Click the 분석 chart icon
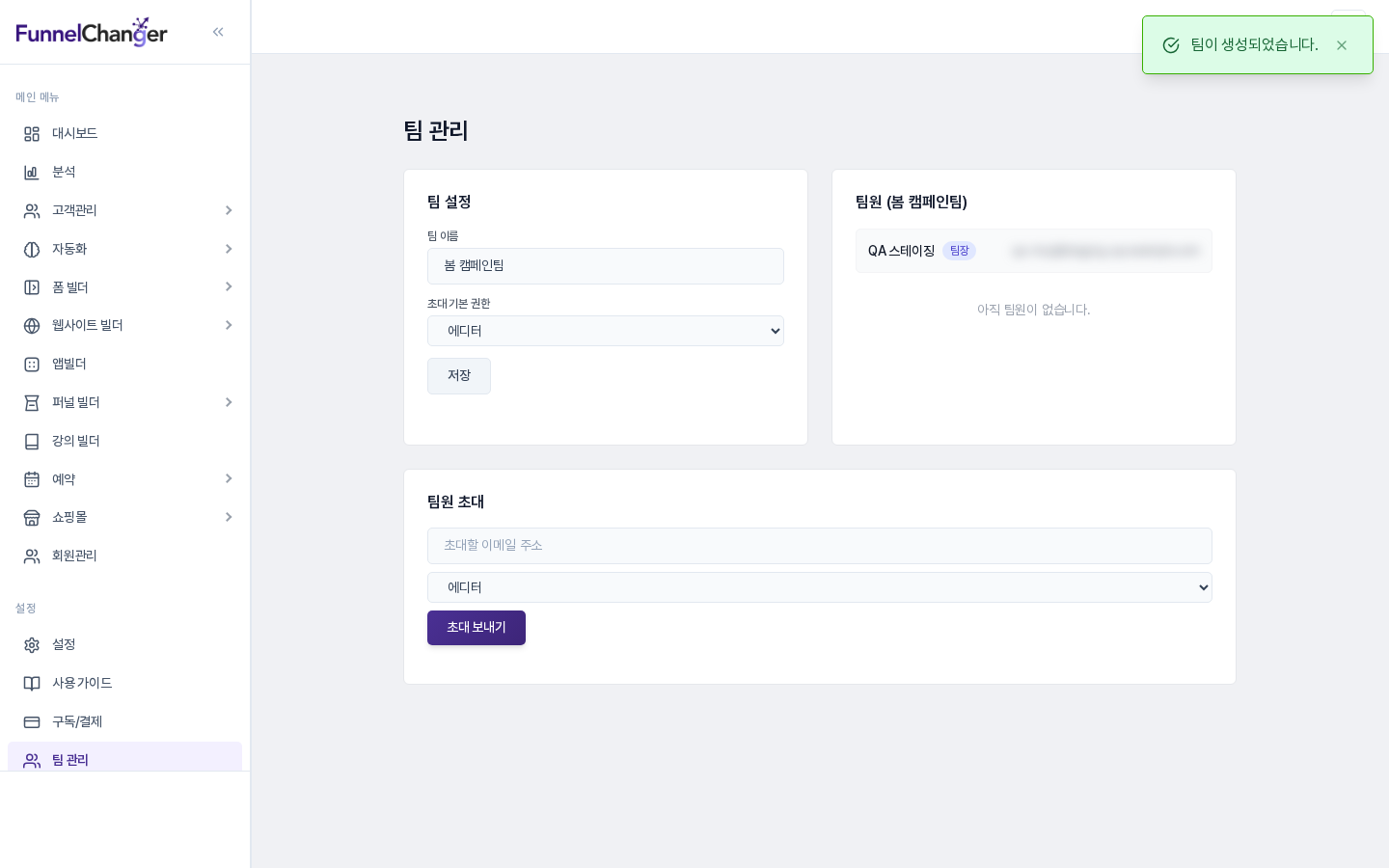This screenshot has width=1389, height=868. (x=32, y=173)
